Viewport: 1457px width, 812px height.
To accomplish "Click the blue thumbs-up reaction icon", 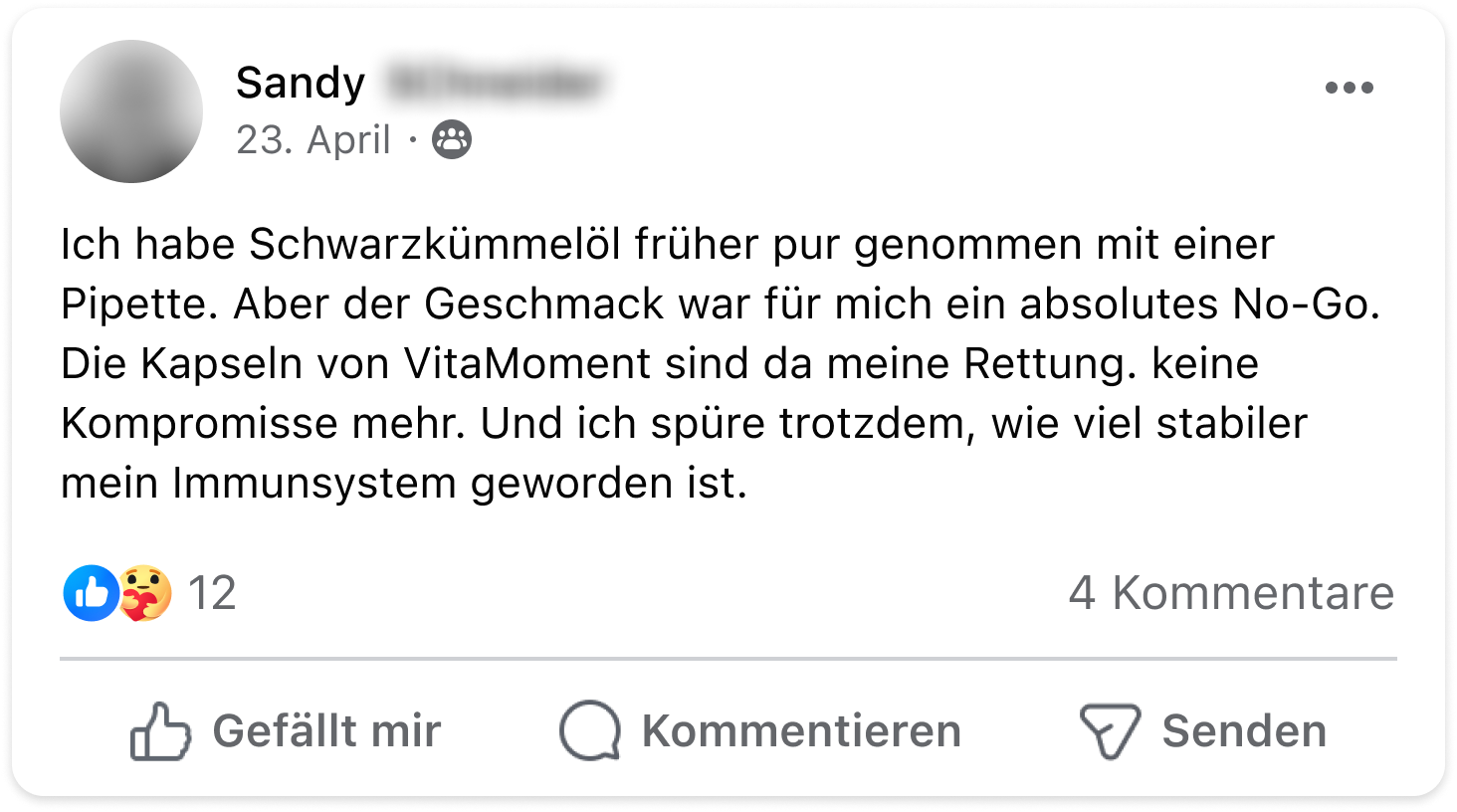I will pyautogui.click(x=91, y=593).
